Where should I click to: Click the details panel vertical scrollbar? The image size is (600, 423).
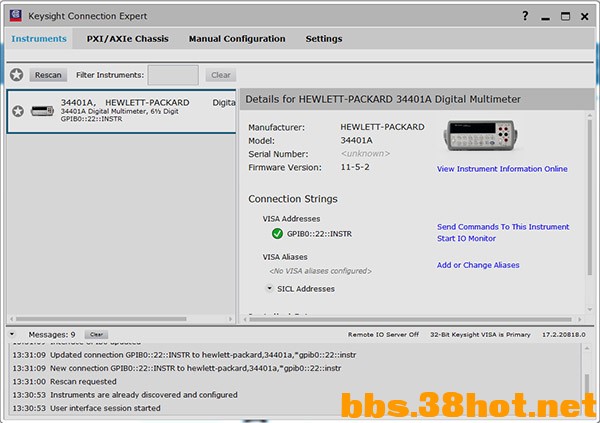(590, 197)
